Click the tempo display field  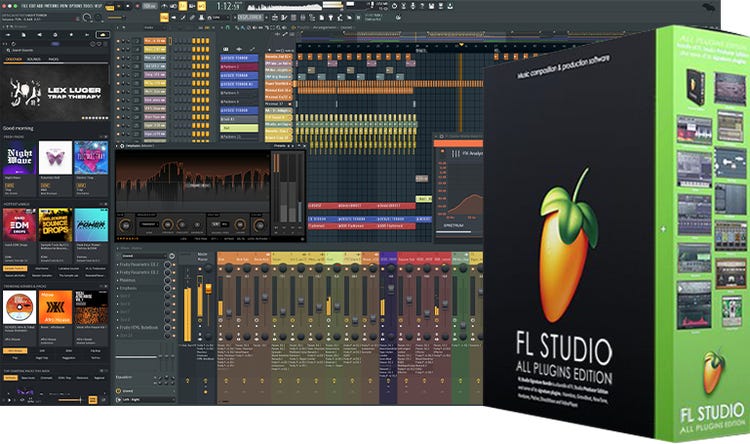pyautogui.click(x=150, y=6)
